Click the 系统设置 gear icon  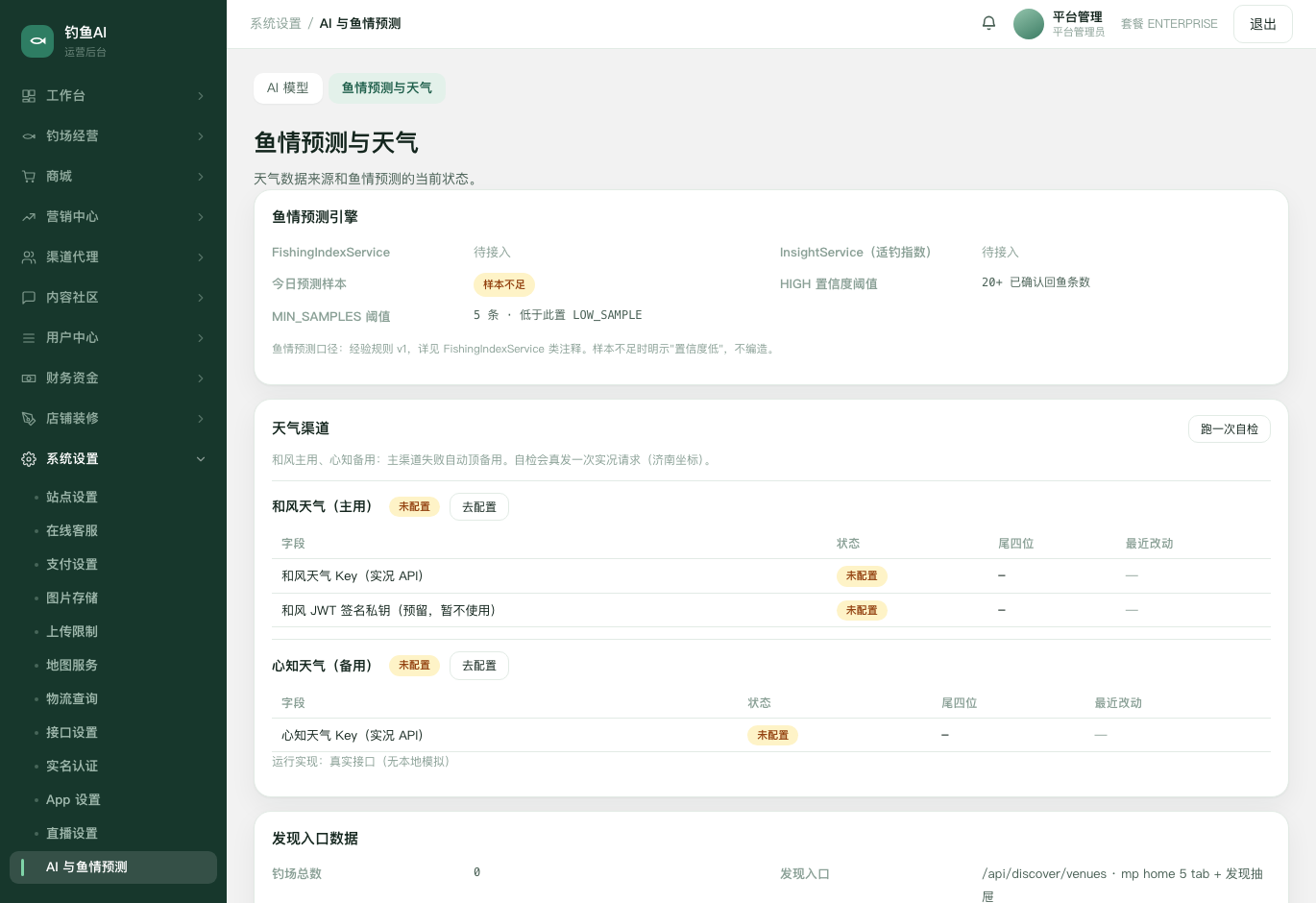point(29,459)
